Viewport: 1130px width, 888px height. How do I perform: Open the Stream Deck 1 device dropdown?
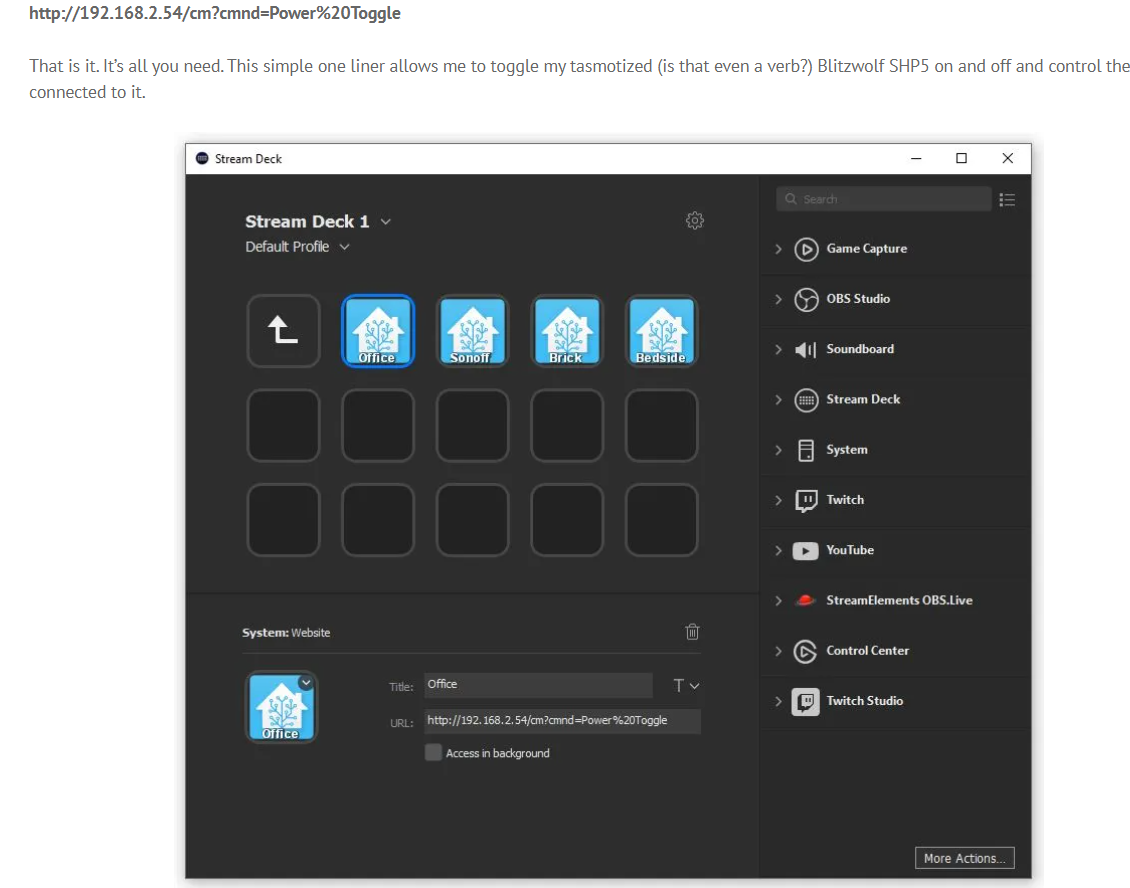[x=386, y=222]
